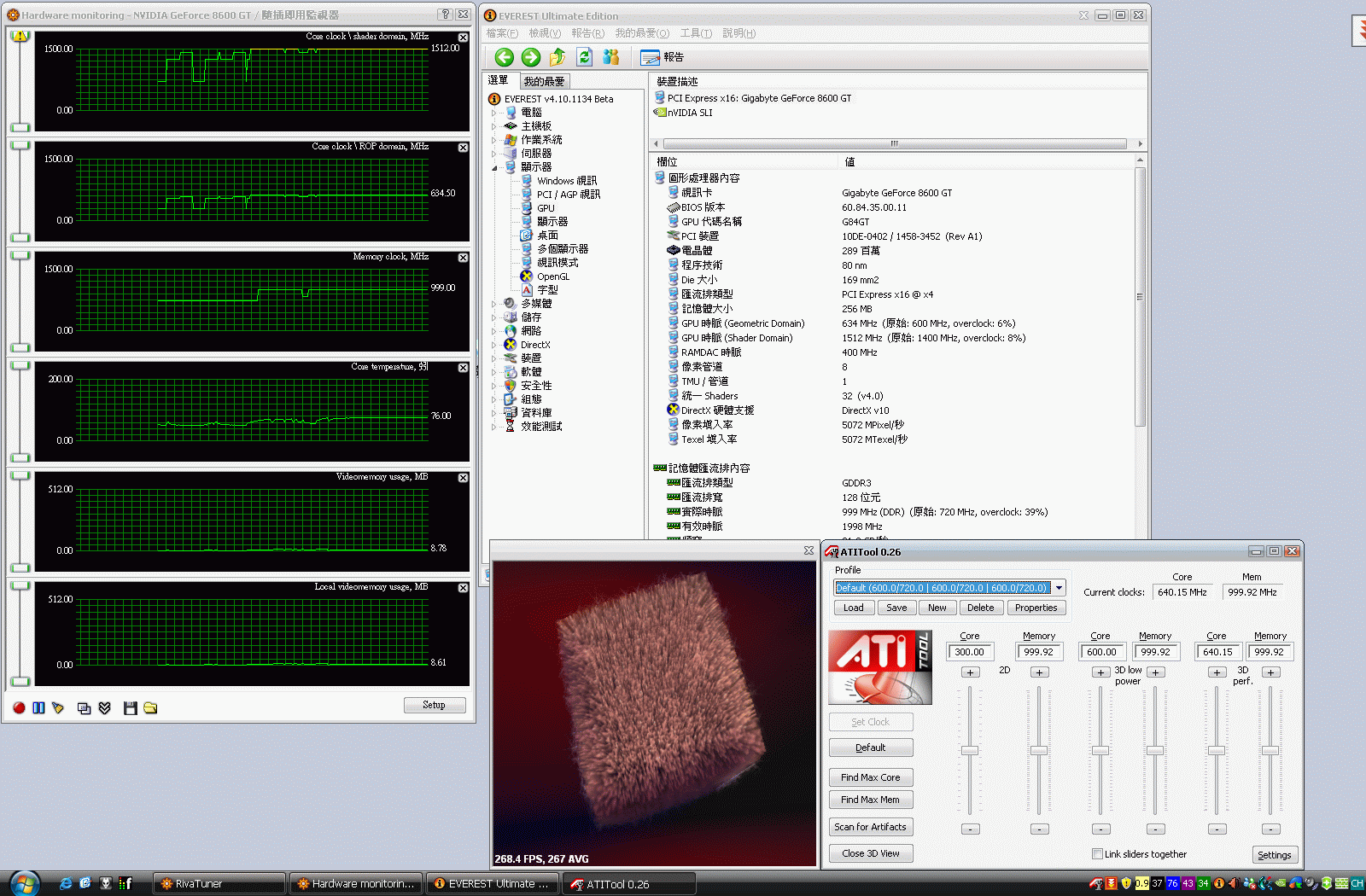Pause hardware monitoring with the blue pause icon
1366x896 pixels.
[38, 708]
